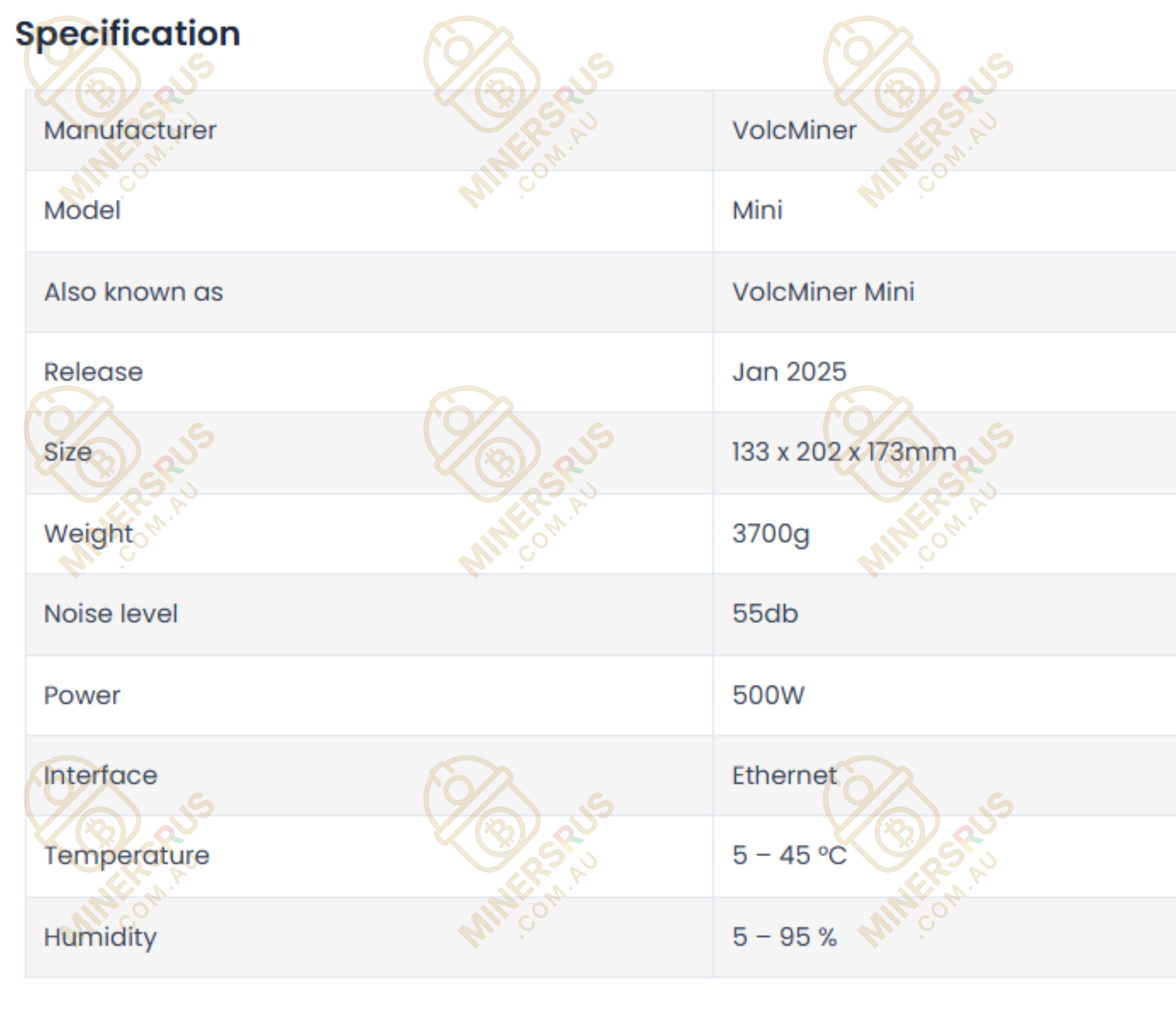
Task: Select the 3700g weight value
Action: 771,534
